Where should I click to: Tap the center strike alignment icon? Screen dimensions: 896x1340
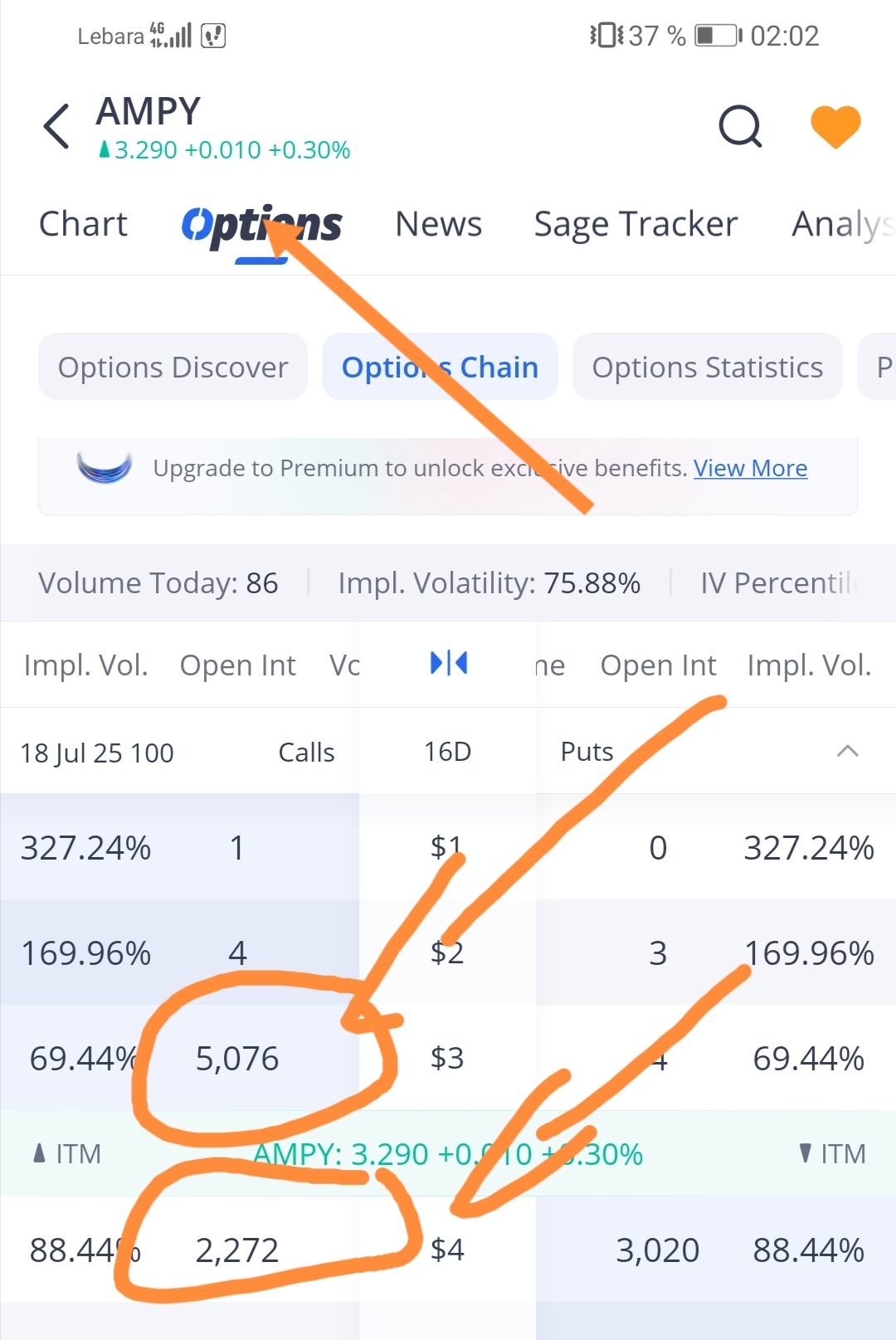coord(449,663)
